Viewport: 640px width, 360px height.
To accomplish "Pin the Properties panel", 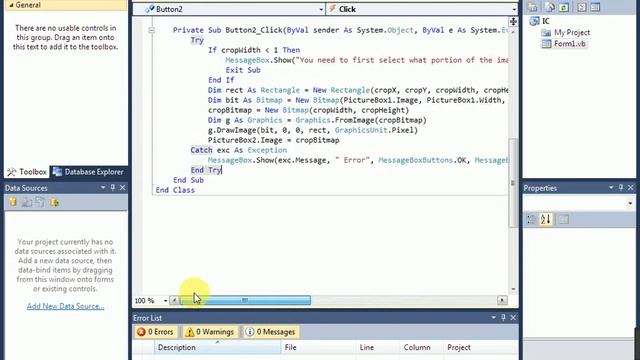I will (621, 188).
